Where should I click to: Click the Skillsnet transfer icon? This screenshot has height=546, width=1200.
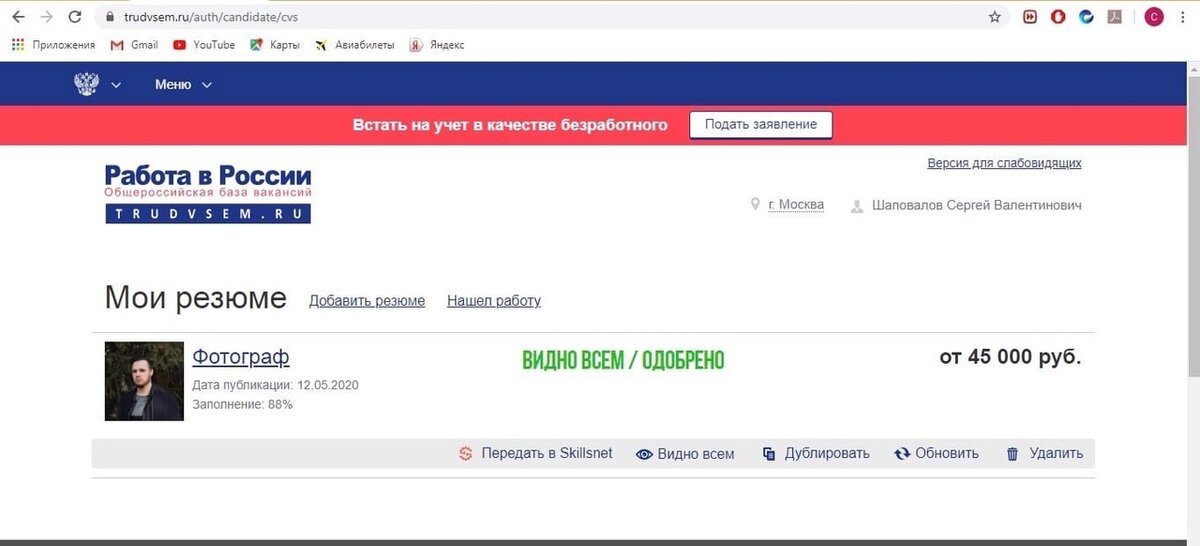pos(465,454)
